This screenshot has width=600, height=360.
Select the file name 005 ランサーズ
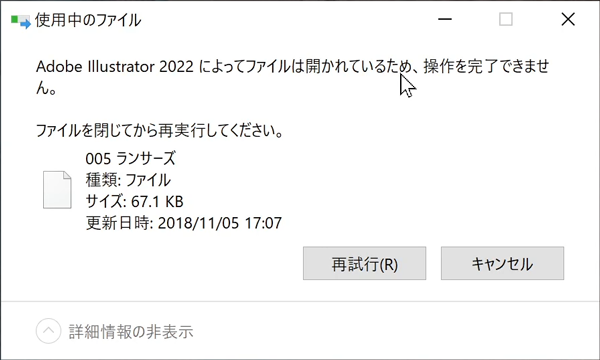pyautogui.click(x=130, y=158)
